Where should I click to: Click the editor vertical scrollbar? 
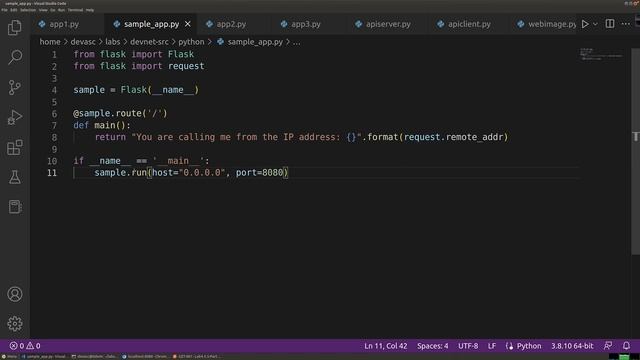click(636, 152)
